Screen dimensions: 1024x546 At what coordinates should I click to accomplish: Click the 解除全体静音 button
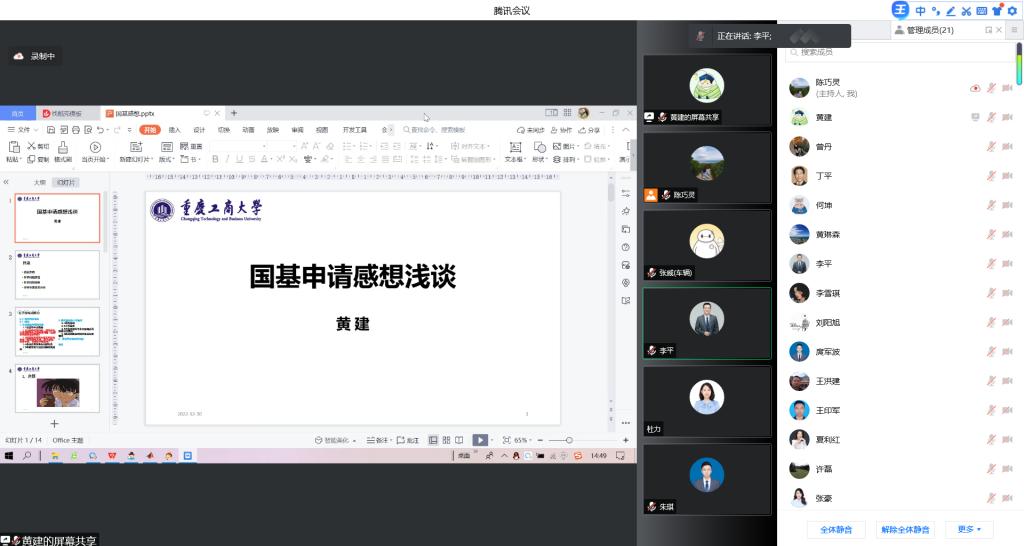click(x=904, y=529)
